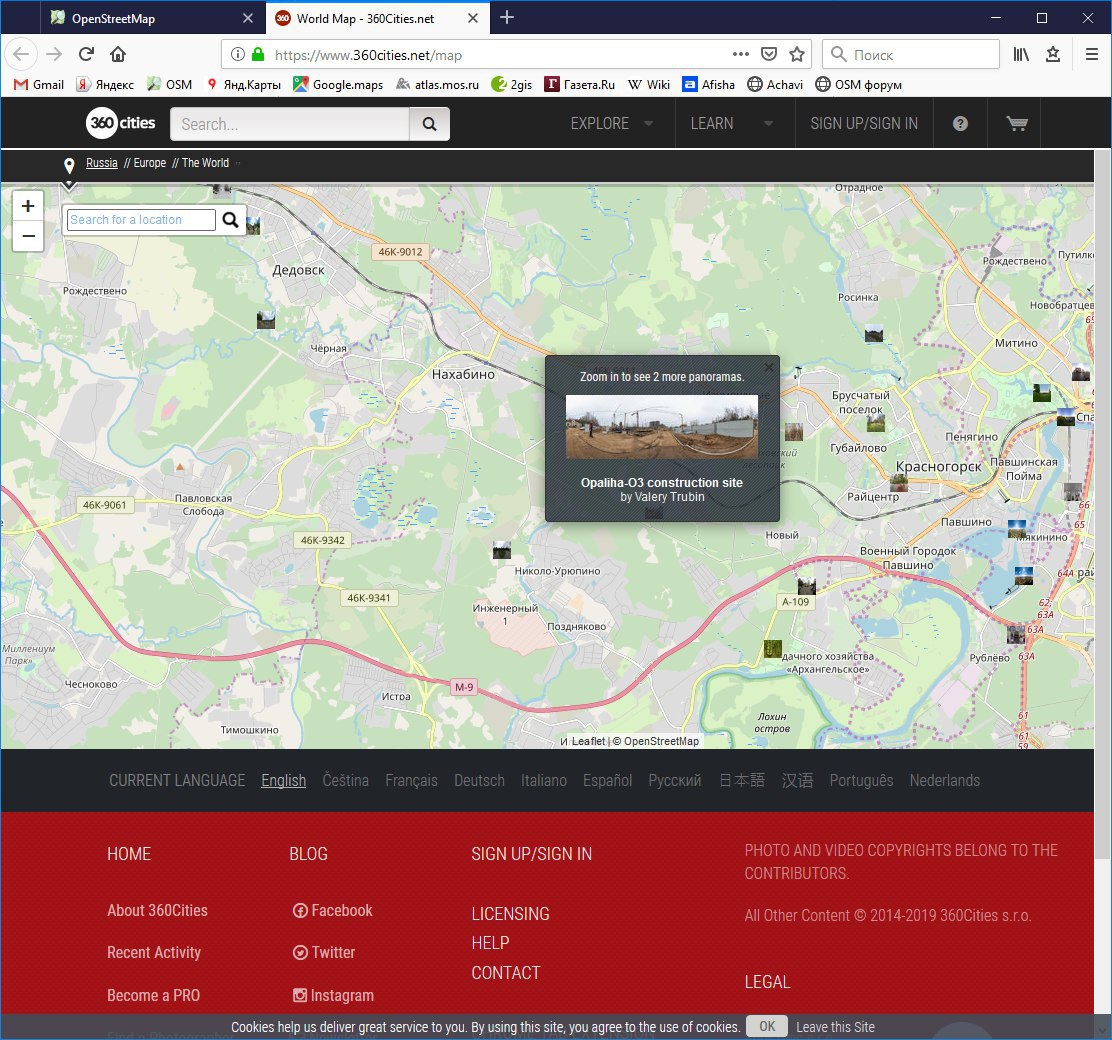Image resolution: width=1112 pixels, height=1040 pixels.
Task: Click the map location search magnifier
Action: (230, 219)
